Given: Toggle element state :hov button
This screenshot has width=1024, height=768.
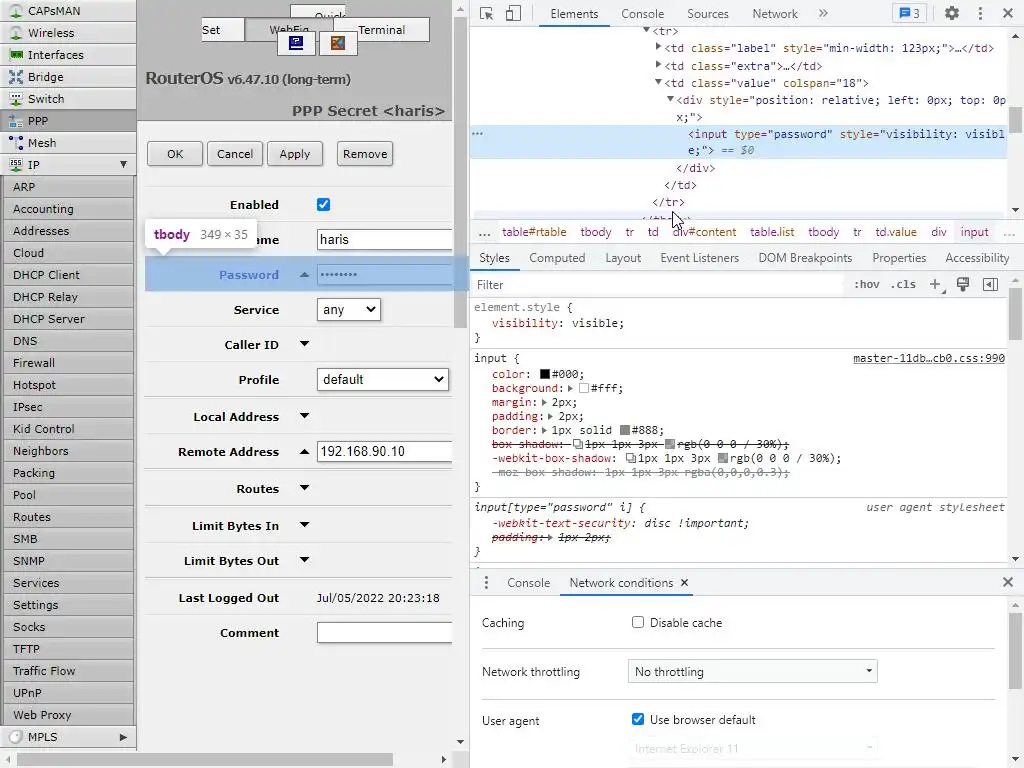Looking at the screenshot, I should coord(867,284).
